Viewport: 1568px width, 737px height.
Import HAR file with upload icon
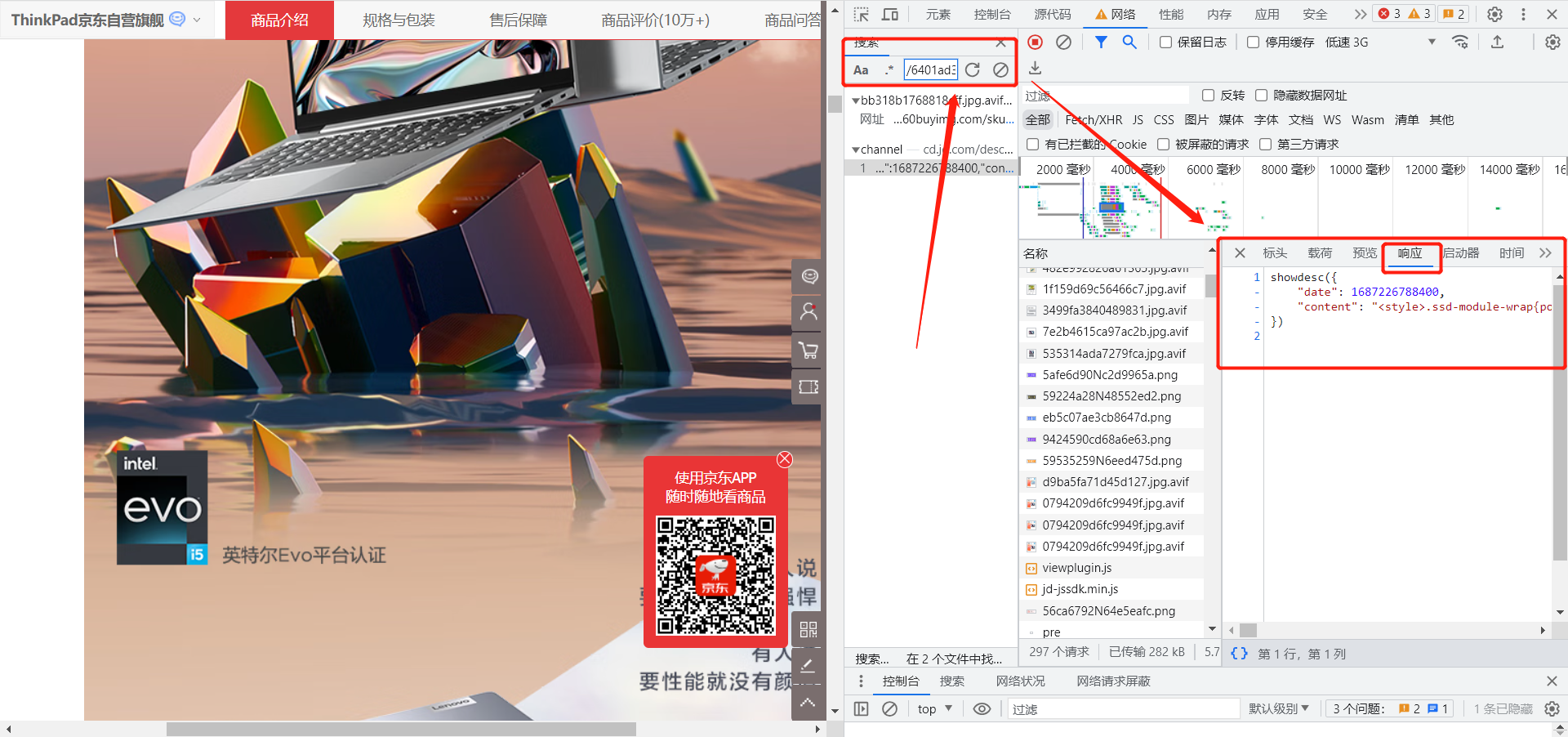tap(1497, 42)
